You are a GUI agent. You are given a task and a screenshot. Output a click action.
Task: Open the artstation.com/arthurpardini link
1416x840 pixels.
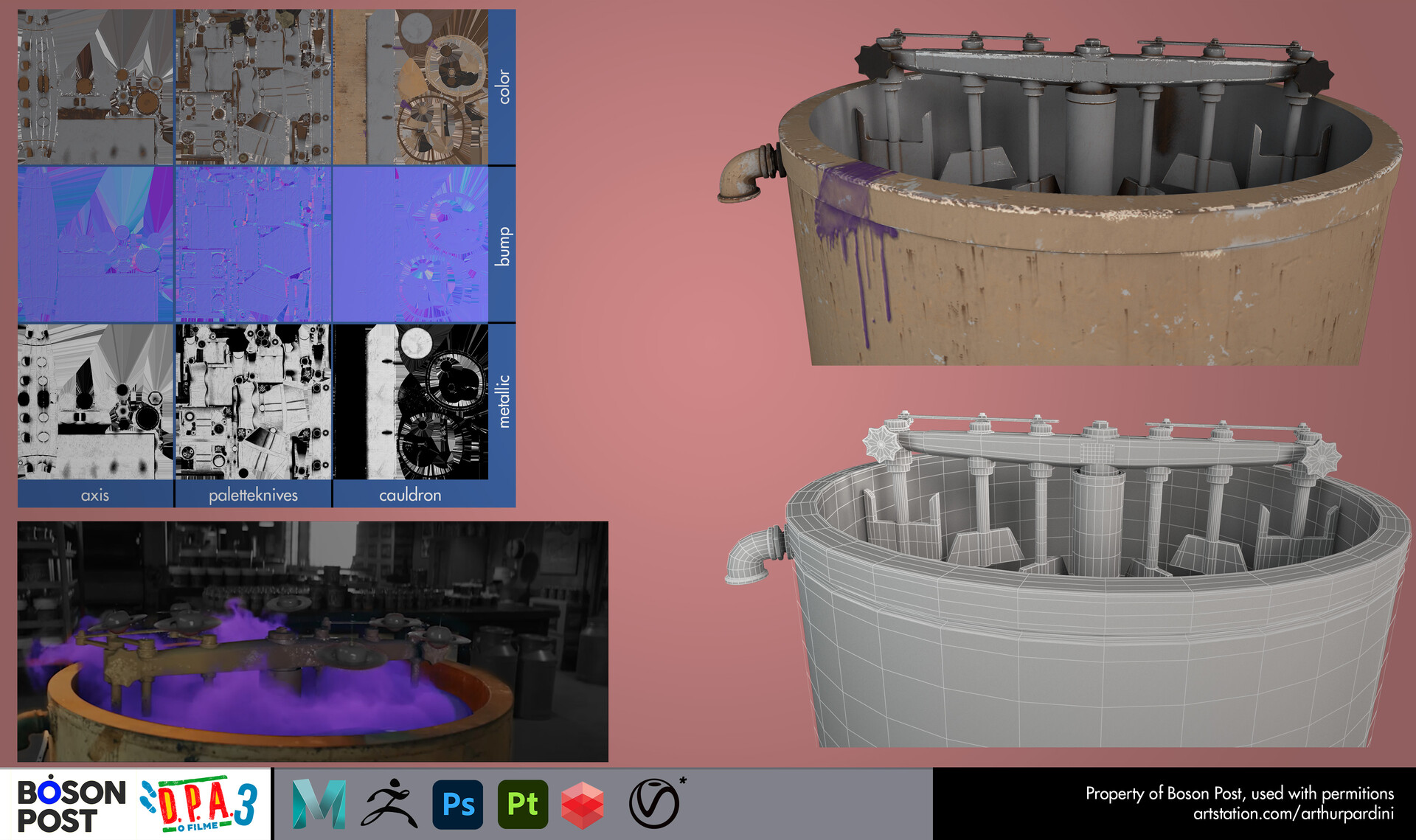click(x=1293, y=814)
